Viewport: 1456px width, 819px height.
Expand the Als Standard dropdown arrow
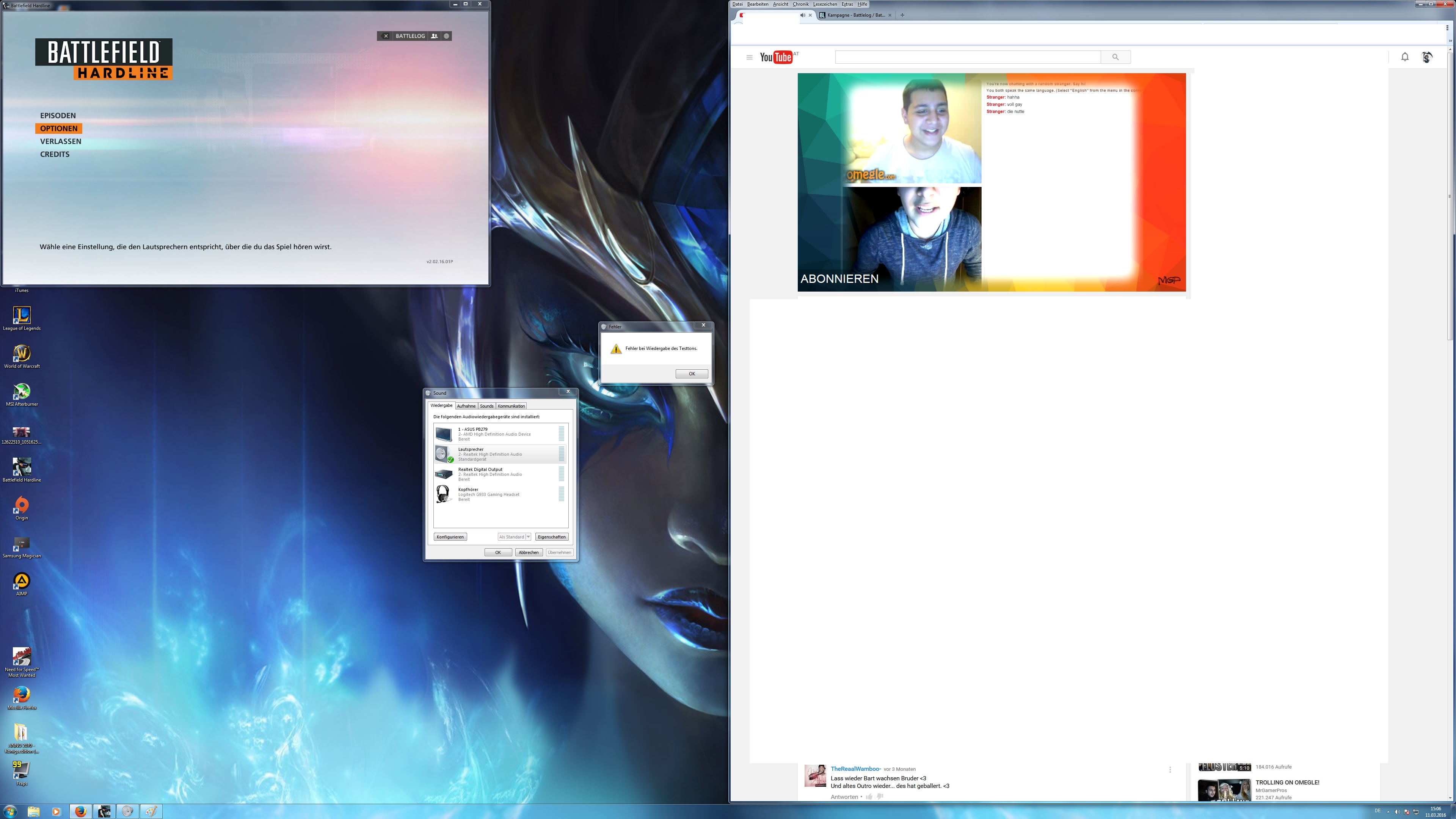[x=528, y=537]
